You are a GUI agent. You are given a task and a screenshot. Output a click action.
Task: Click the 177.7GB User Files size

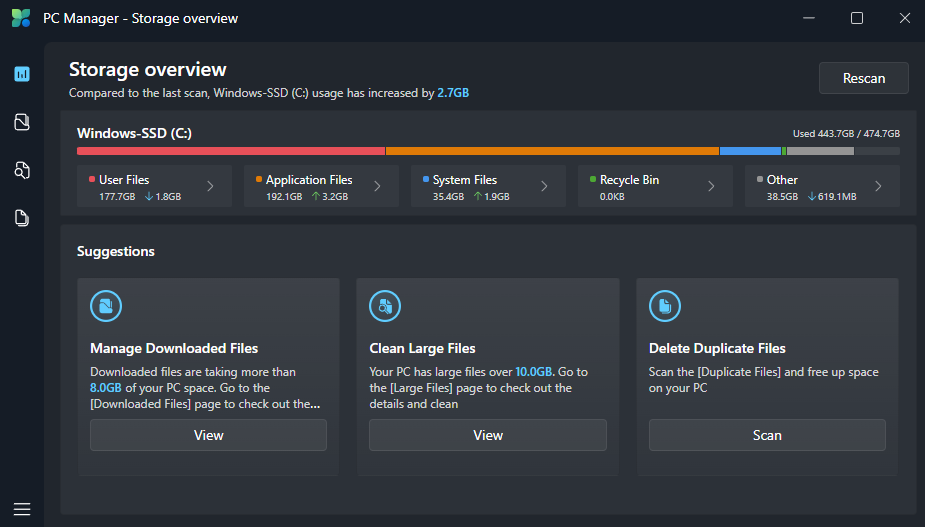pos(117,197)
